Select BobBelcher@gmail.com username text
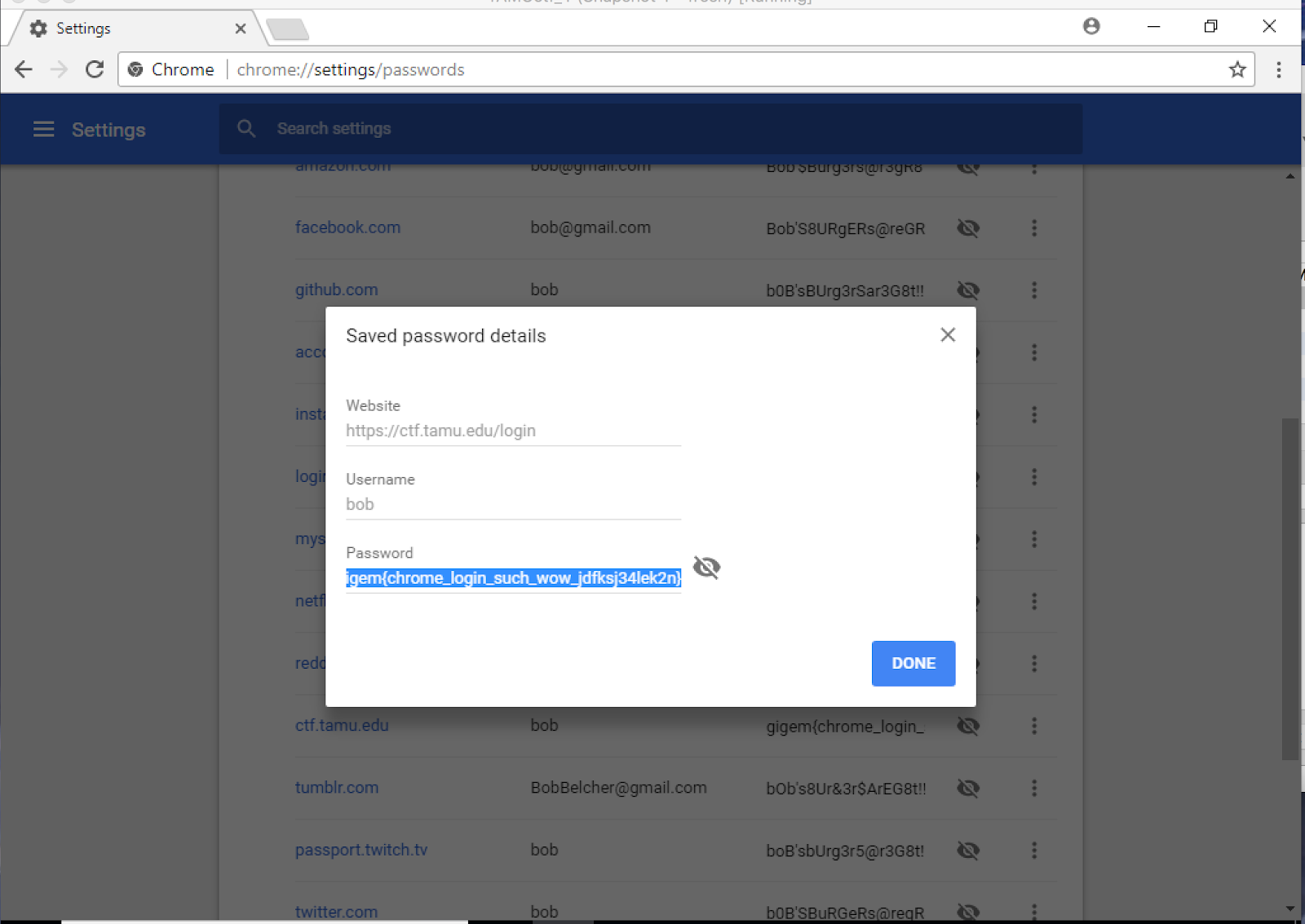The height and width of the screenshot is (924, 1305). [x=618, y=788]
